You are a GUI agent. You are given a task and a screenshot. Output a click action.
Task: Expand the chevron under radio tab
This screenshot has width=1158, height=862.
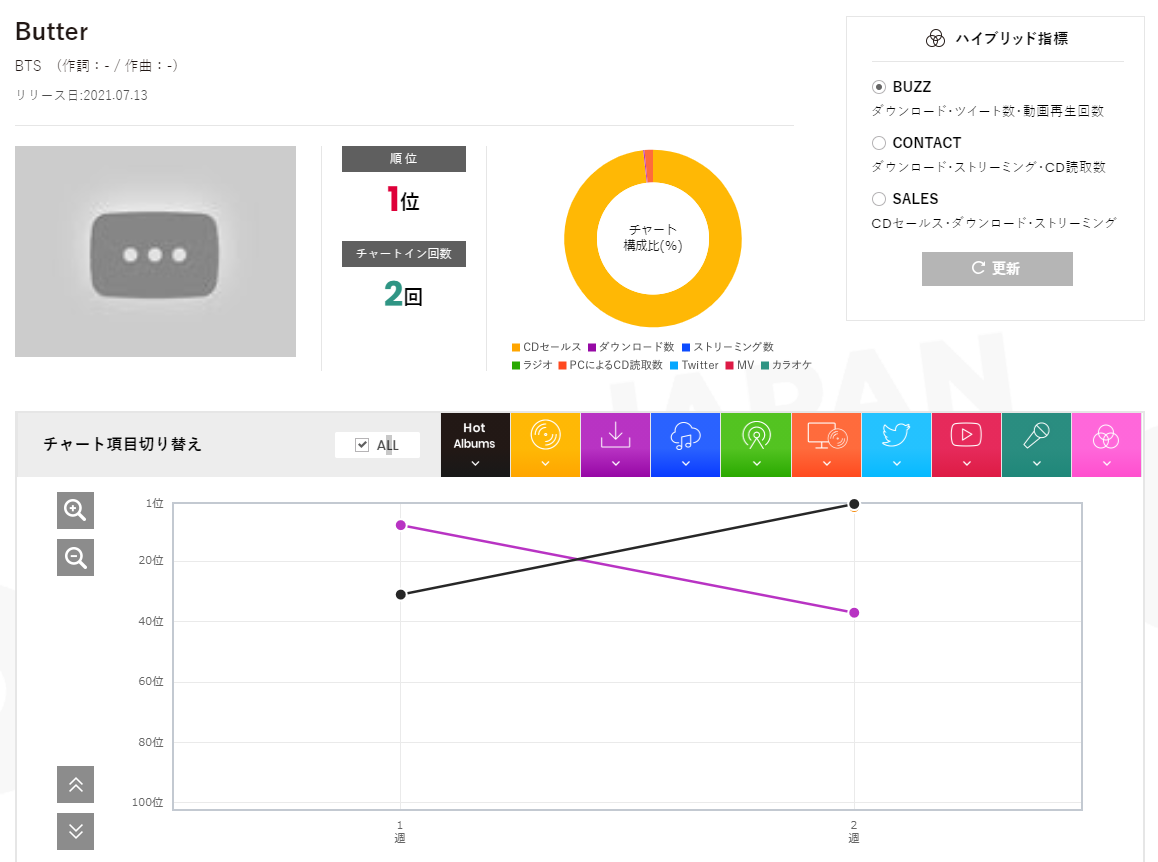tap(756, 463)
